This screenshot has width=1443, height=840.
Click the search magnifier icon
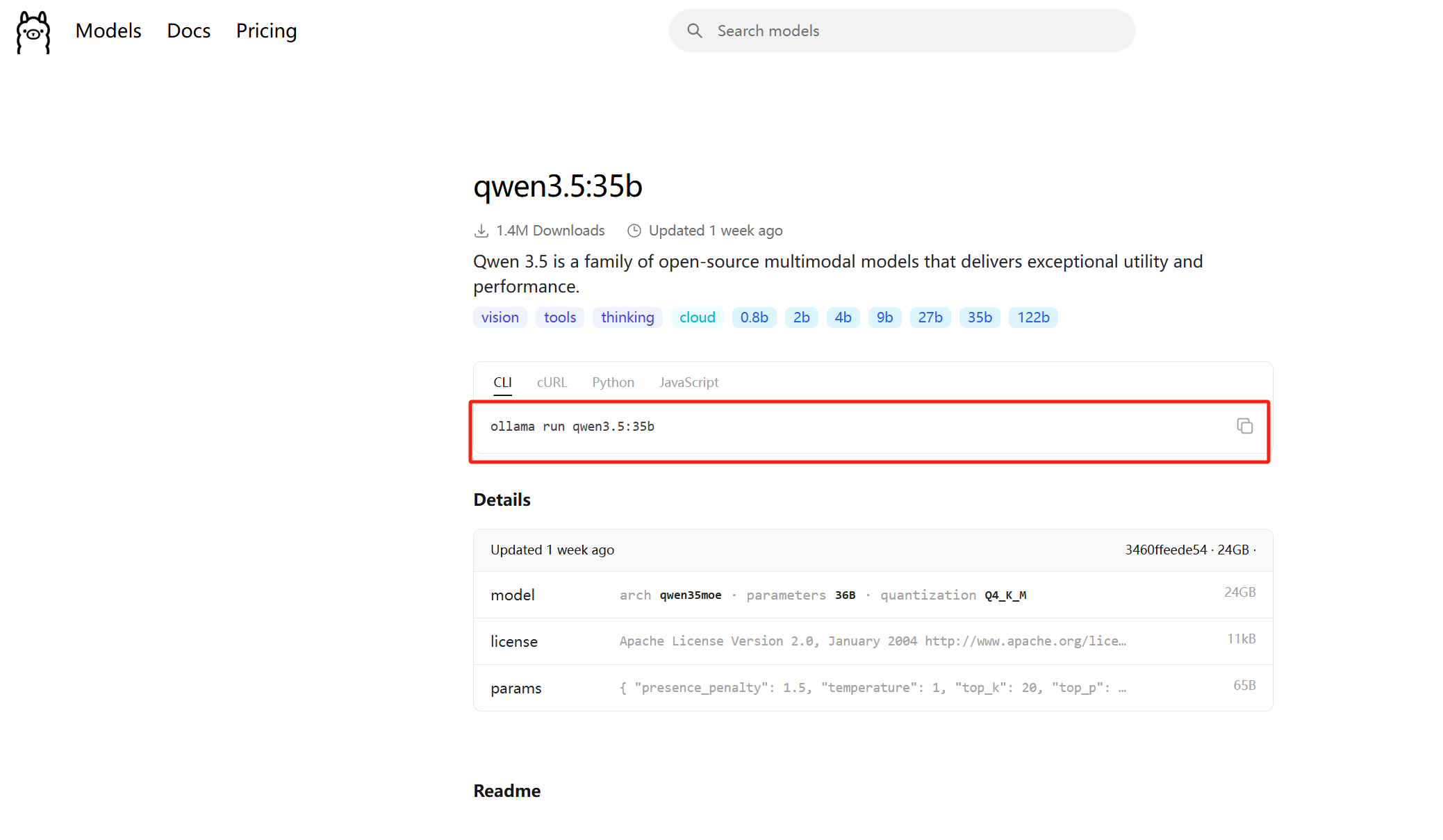(694, 31)
